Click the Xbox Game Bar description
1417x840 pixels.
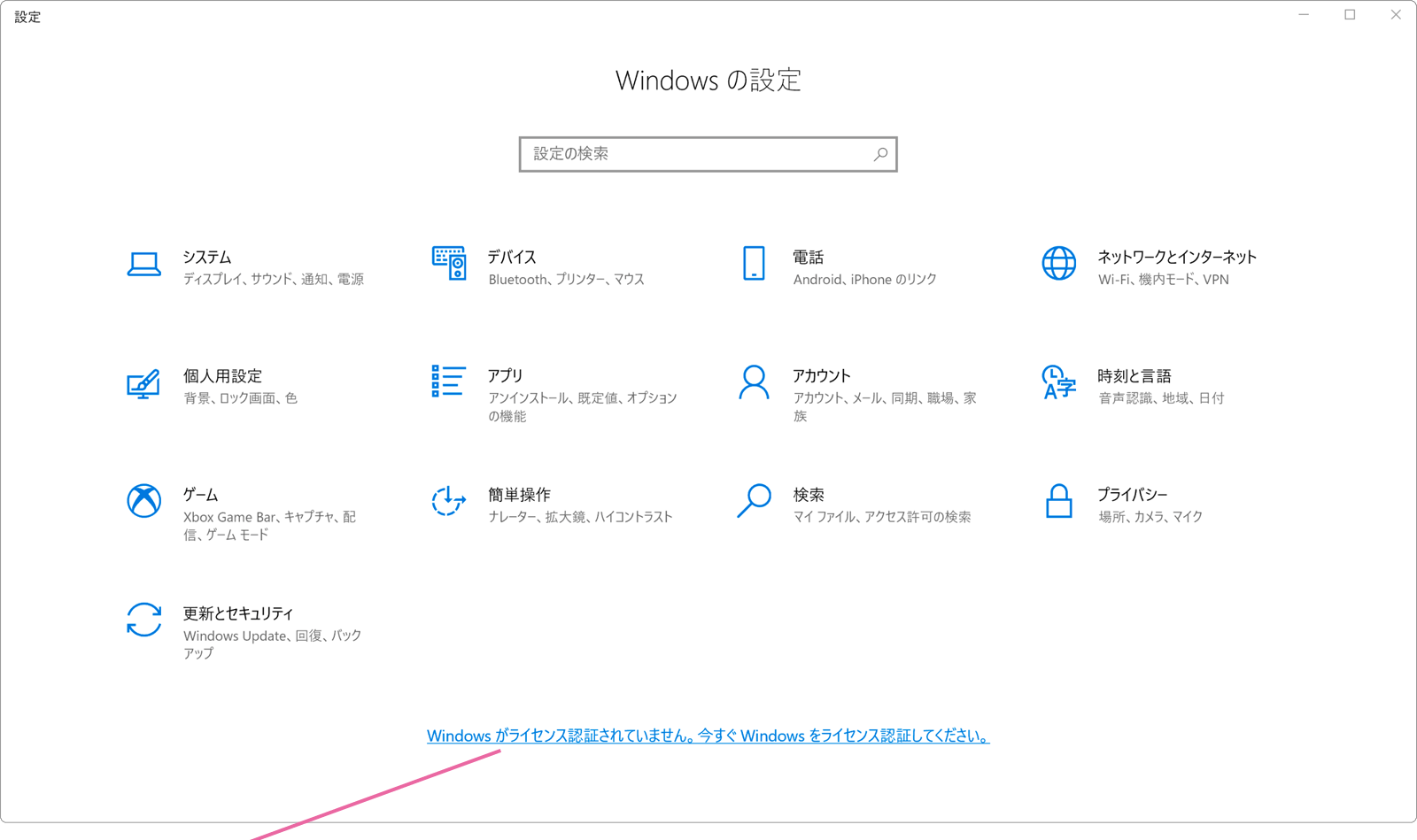point(270,526)
